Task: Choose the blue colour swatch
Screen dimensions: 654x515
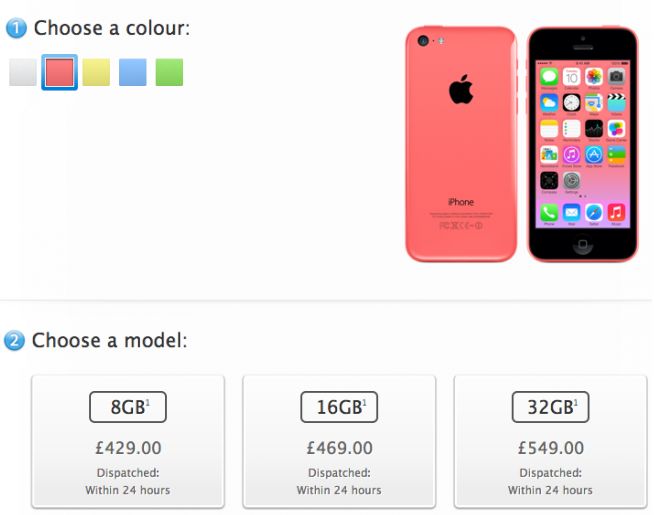Action: pos(133,72)
